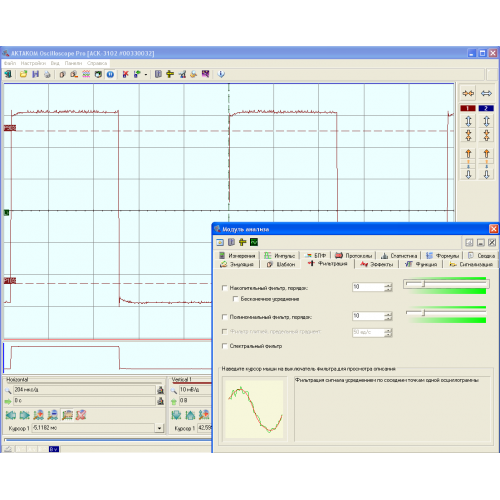Increase the accumulating filter order spinner

388,285
